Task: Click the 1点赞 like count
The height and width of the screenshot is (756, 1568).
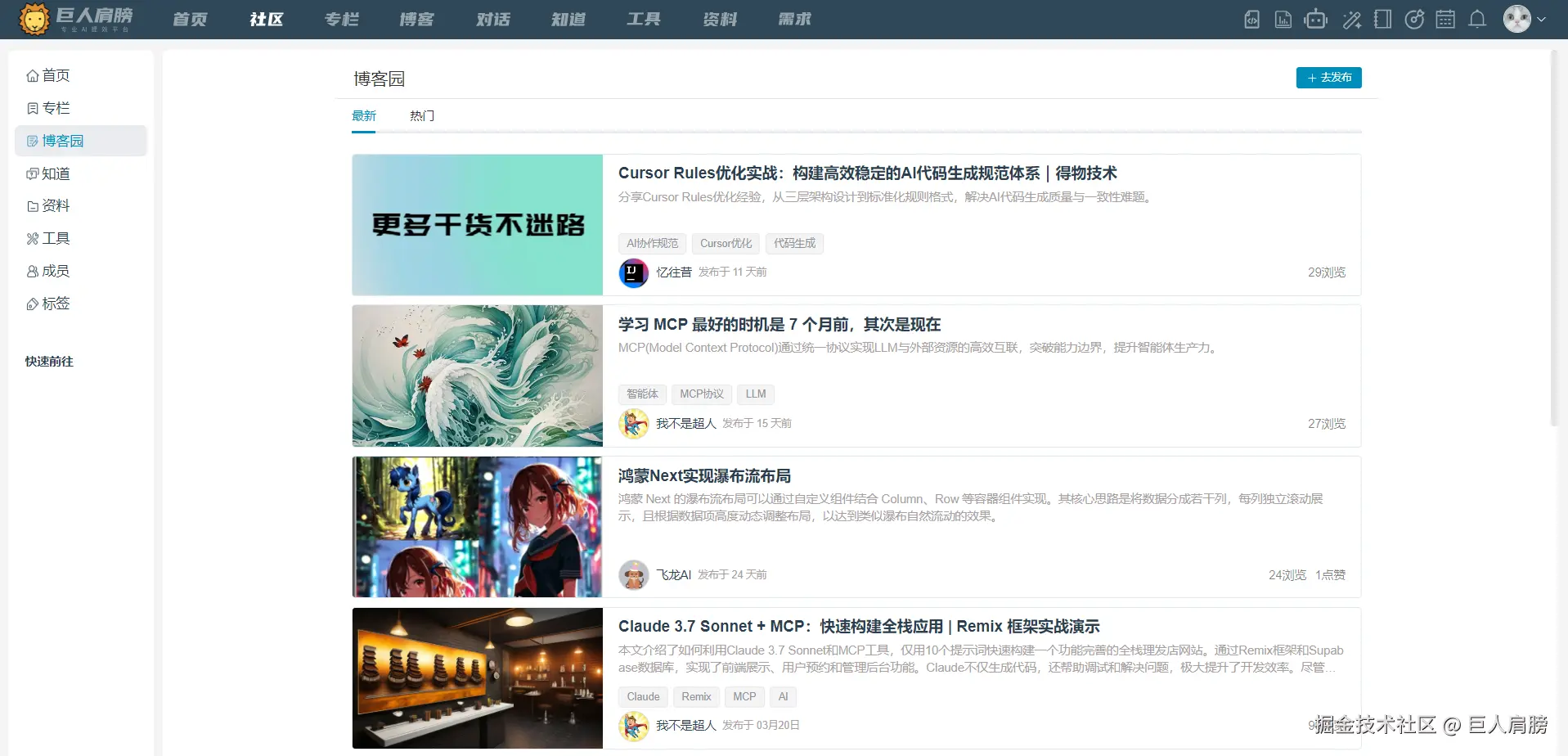Action: [x=1330, y=575]
